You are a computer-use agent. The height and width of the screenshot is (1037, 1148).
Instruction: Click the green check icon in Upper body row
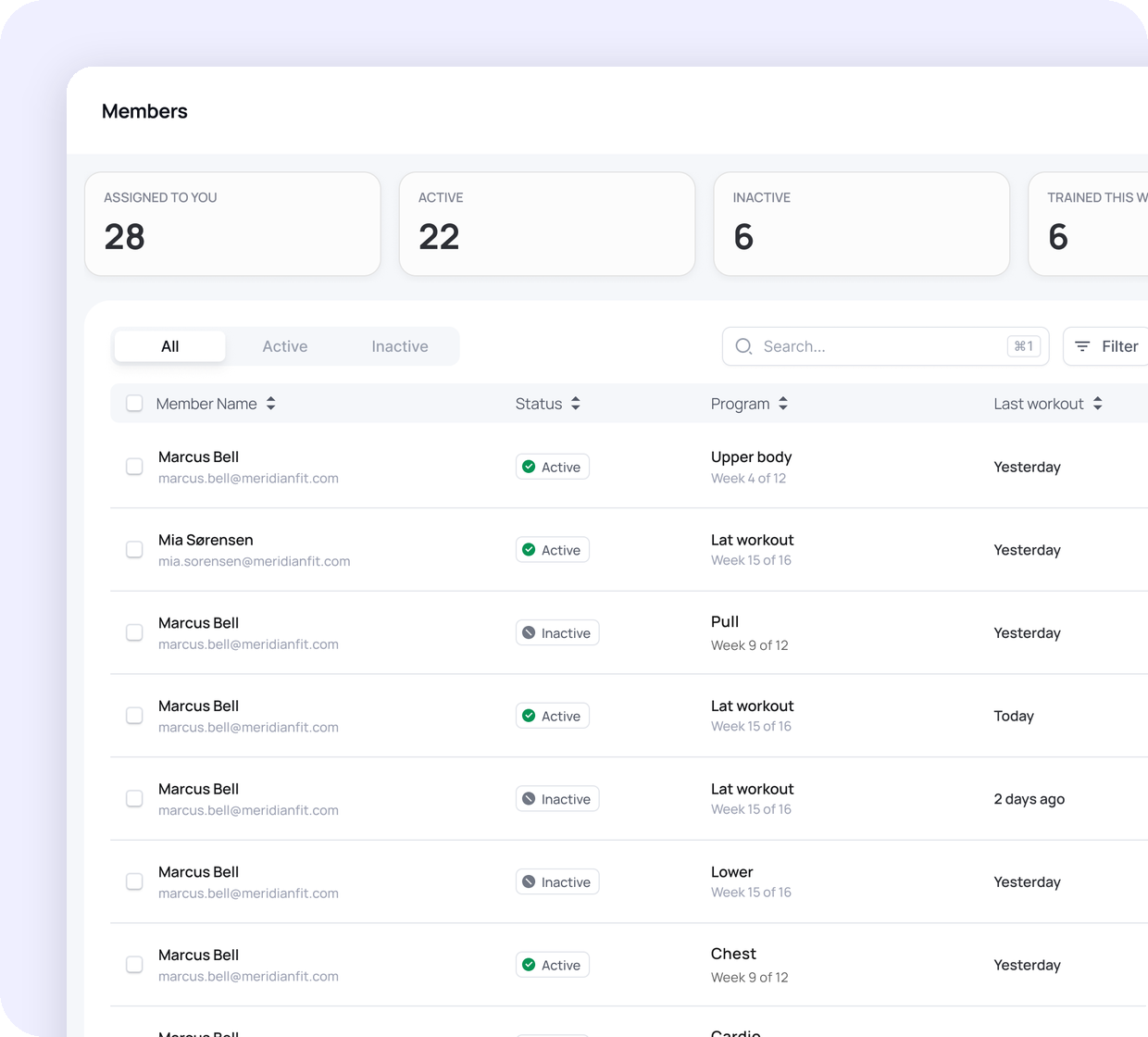pos(529,467)
